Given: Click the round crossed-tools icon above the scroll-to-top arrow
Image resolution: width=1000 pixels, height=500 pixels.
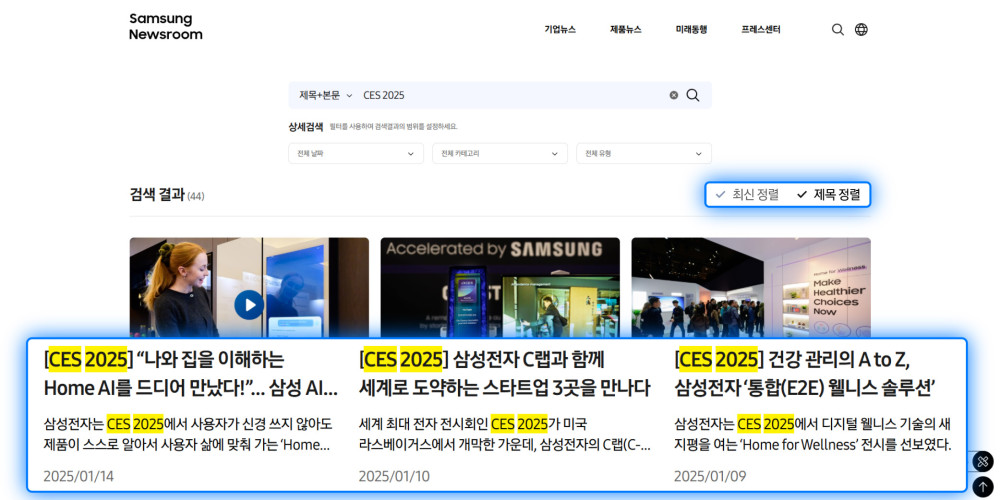Looking at the screenshot, I should coord(982,462).
